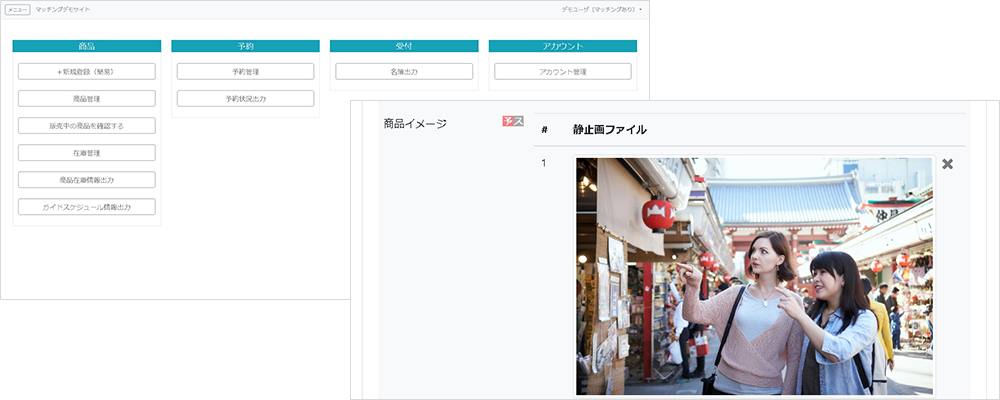Click the 受付 section header
The height and width of the screenshot is (400, 1000).
404,46
